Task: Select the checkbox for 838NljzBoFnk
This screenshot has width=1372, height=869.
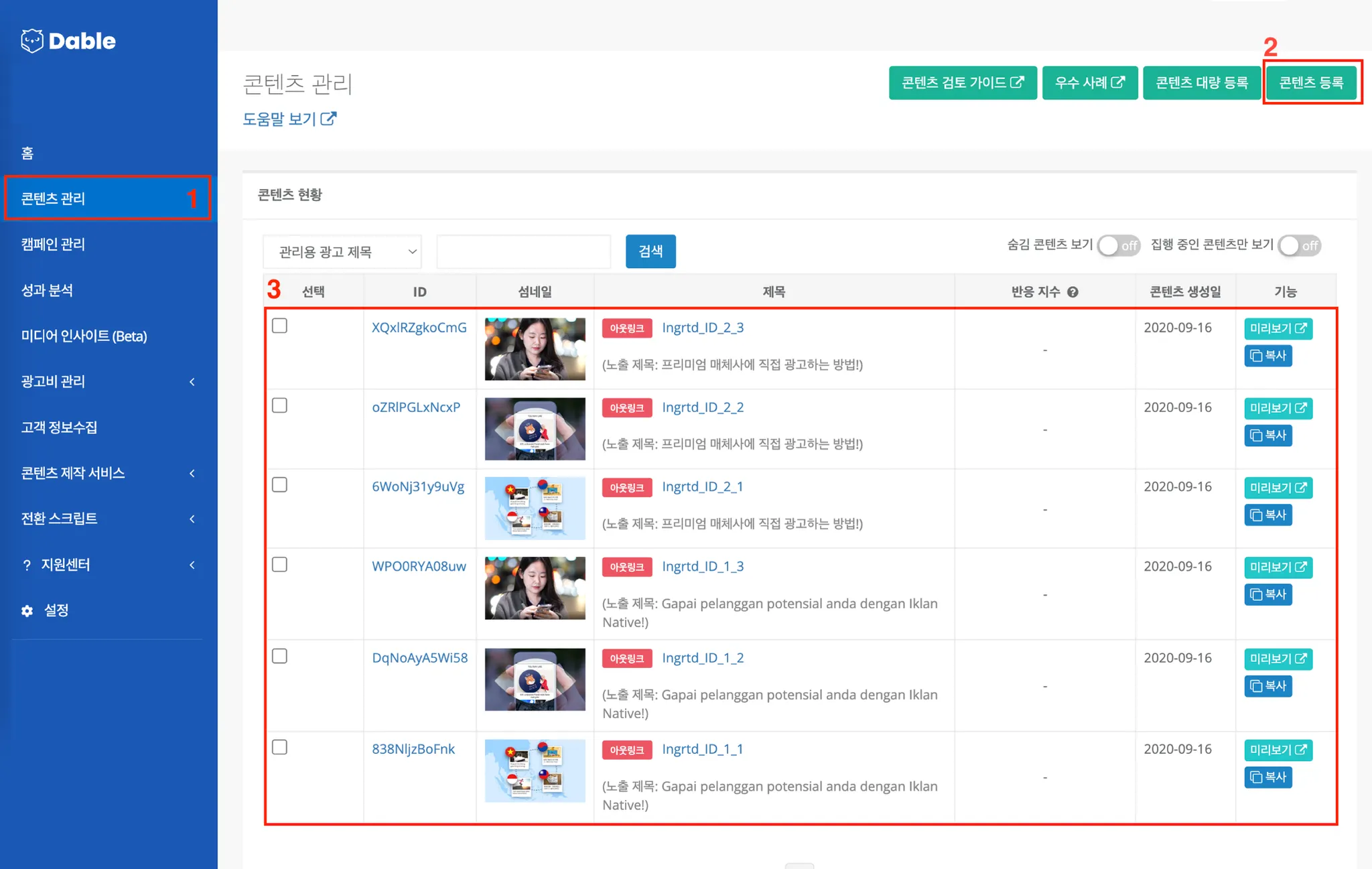Action: [x=279, y=747]
